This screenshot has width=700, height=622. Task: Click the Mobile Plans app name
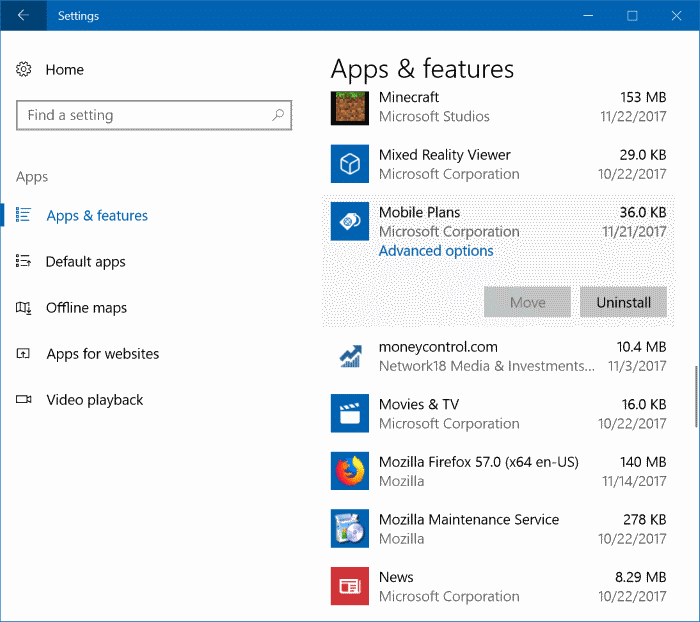coord(419,213)
